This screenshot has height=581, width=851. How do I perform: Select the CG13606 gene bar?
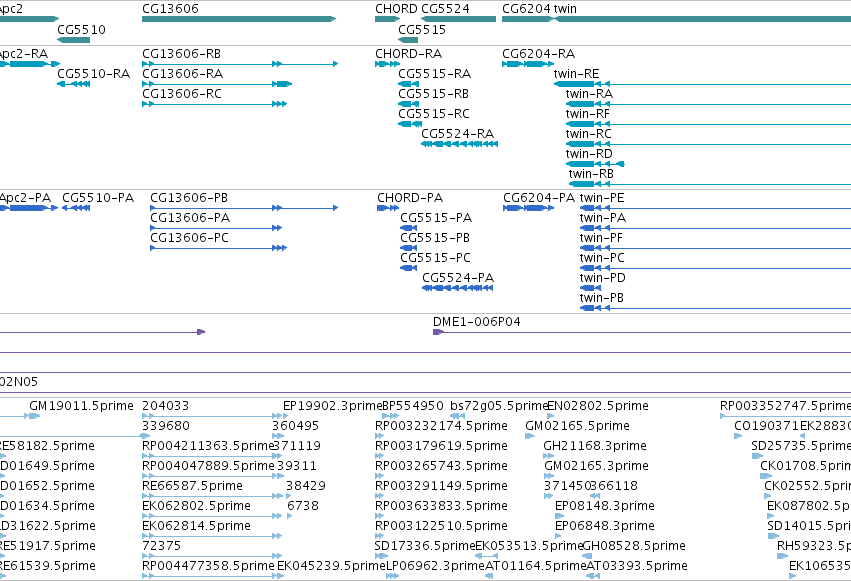click(239, 19)
